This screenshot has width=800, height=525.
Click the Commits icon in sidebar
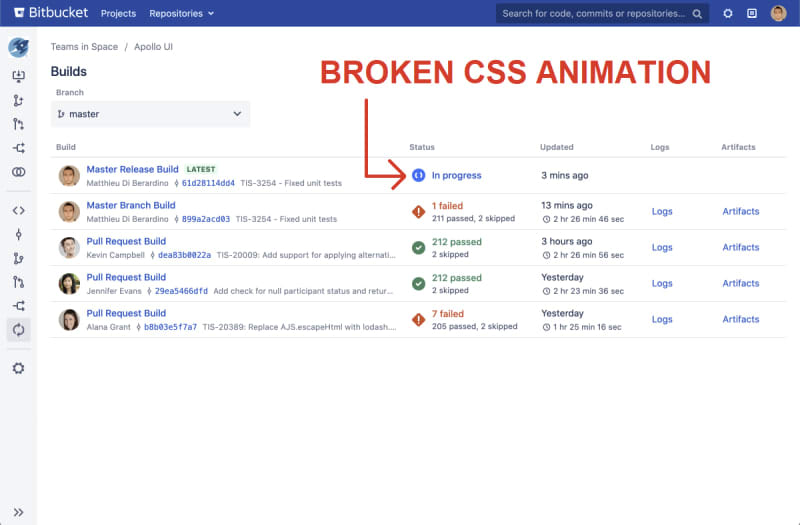[18, 234]
